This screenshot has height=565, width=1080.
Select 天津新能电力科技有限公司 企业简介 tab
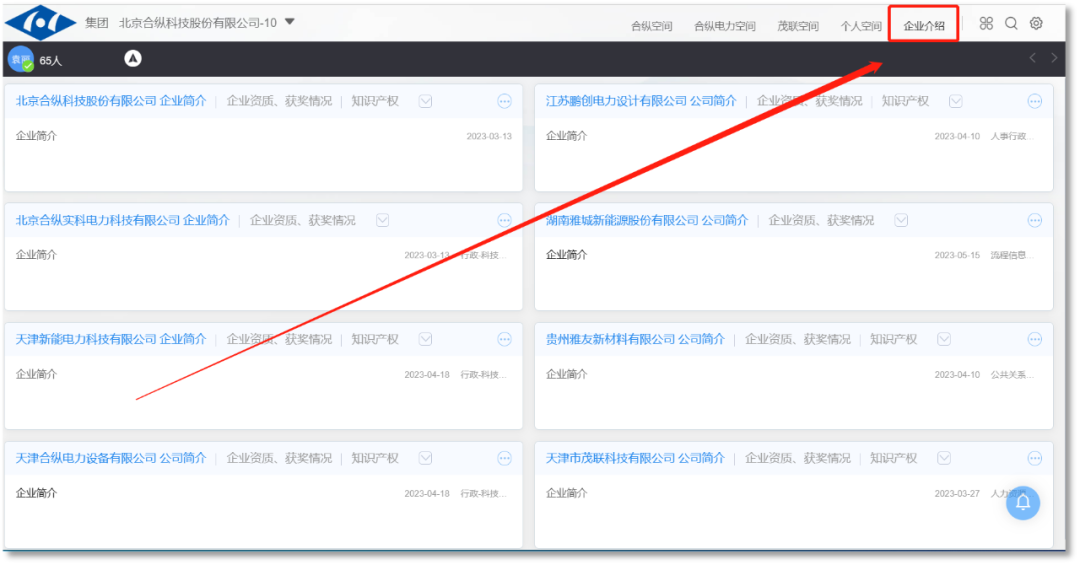(111, 339)
